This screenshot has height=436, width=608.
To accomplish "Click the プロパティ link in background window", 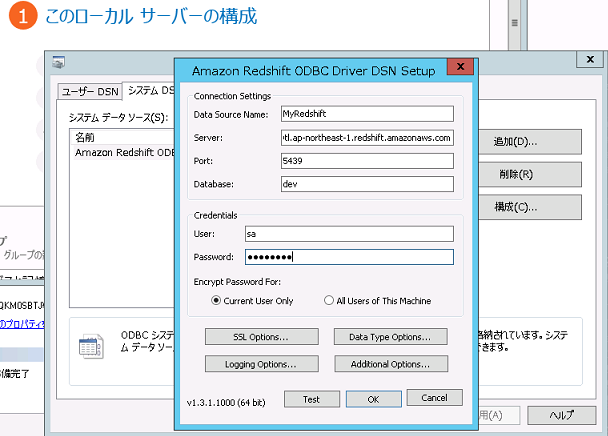I will pyautogui.click(x=22, y=324).
